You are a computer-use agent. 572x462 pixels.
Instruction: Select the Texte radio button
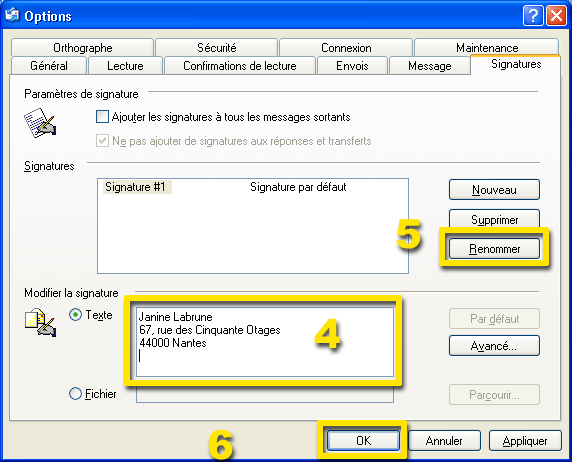point(76,315)
